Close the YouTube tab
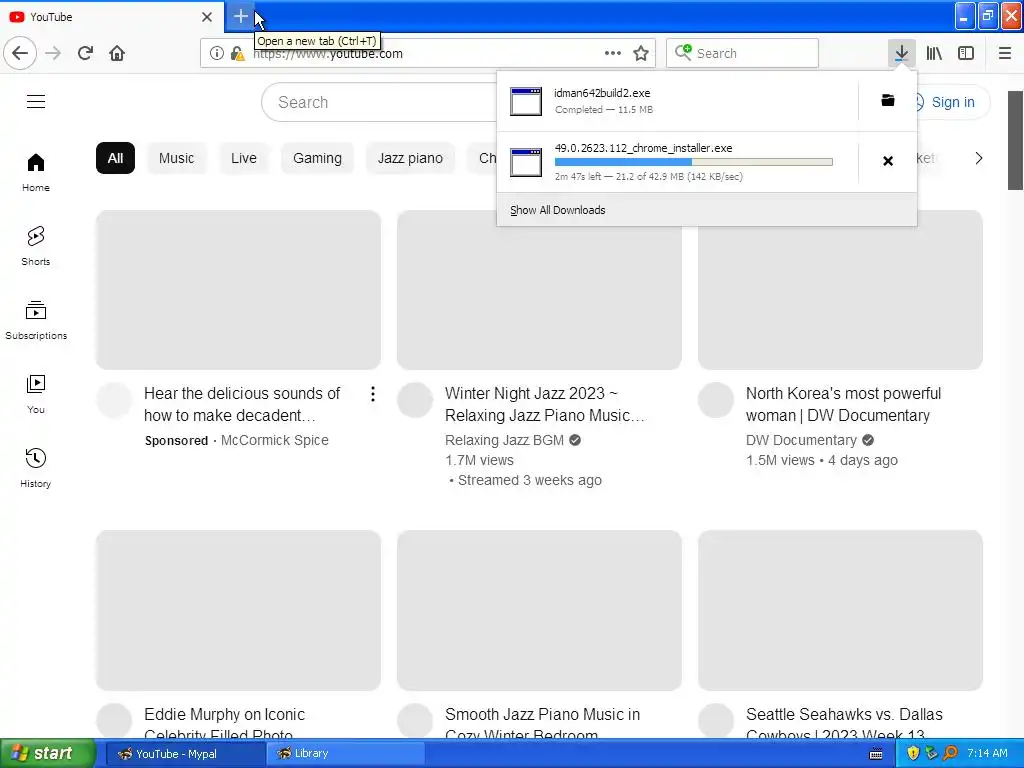The image size is (1024, 768). (206, 17)
